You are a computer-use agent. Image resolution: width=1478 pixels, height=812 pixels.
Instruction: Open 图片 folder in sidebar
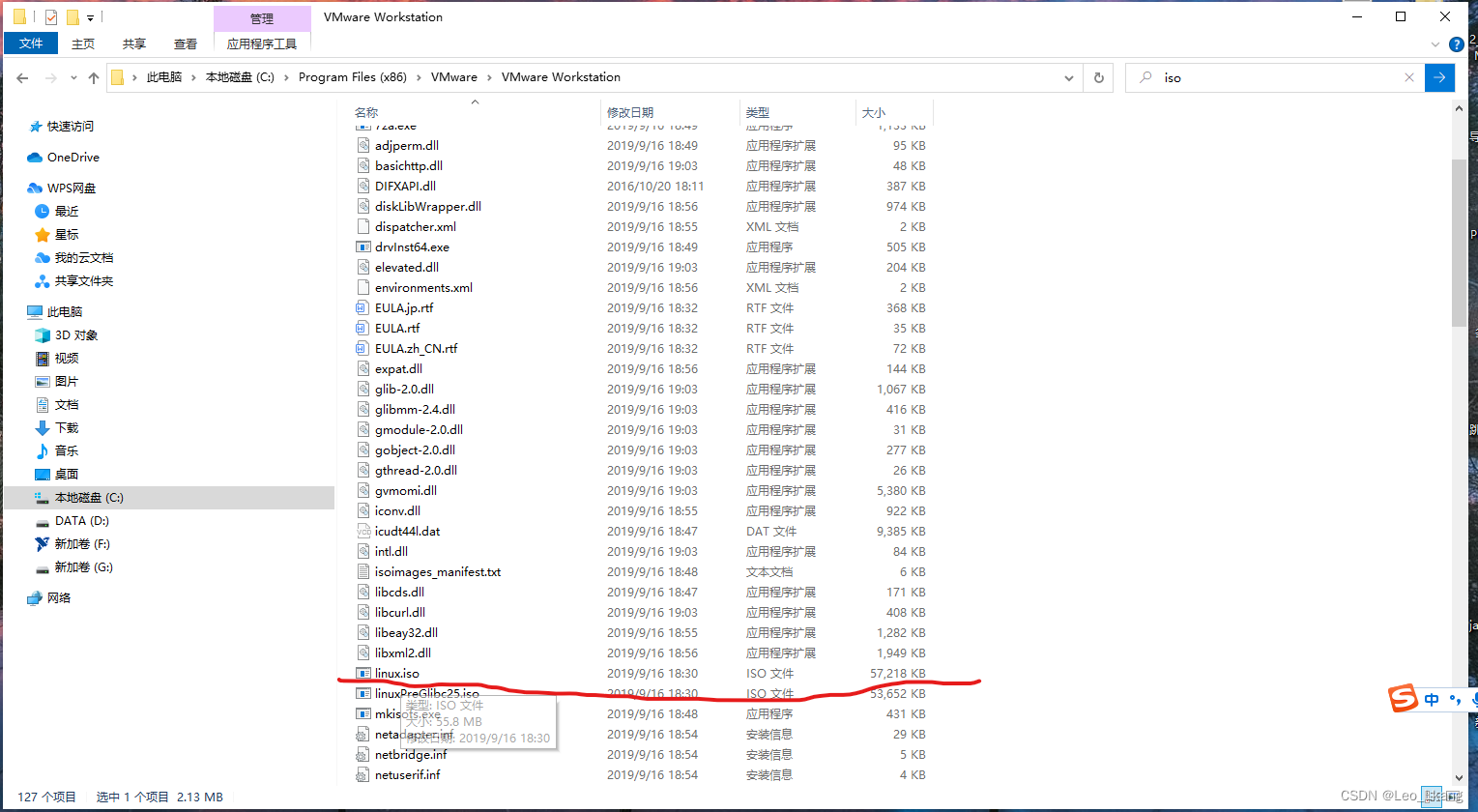pyautogui.click(x=67, y=382)
